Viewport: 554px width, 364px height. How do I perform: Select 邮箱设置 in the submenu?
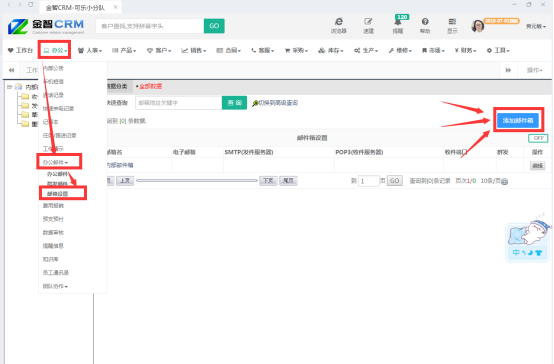tap(57, 194)
